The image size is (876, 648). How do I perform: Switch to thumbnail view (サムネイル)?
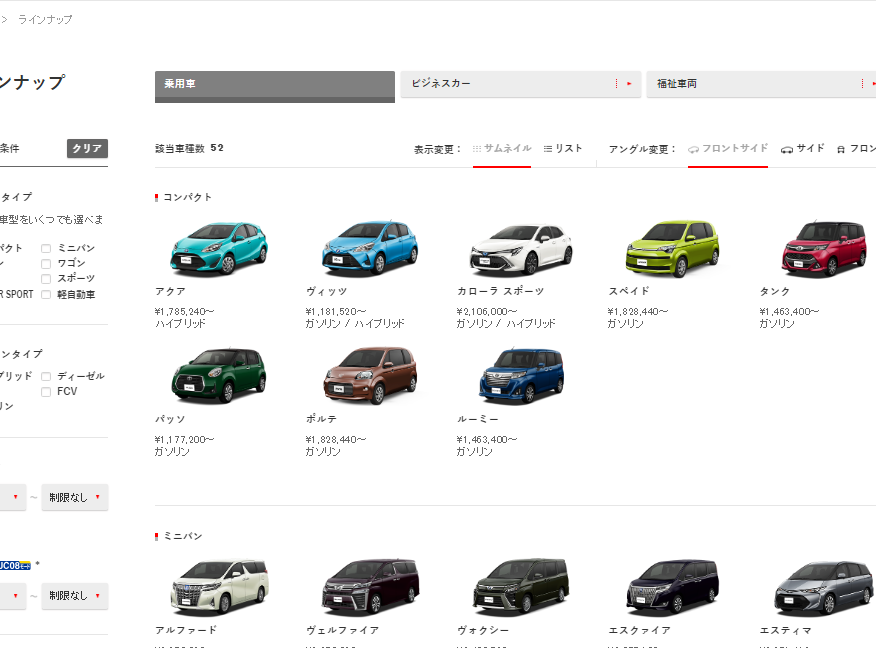pos(502,148)
